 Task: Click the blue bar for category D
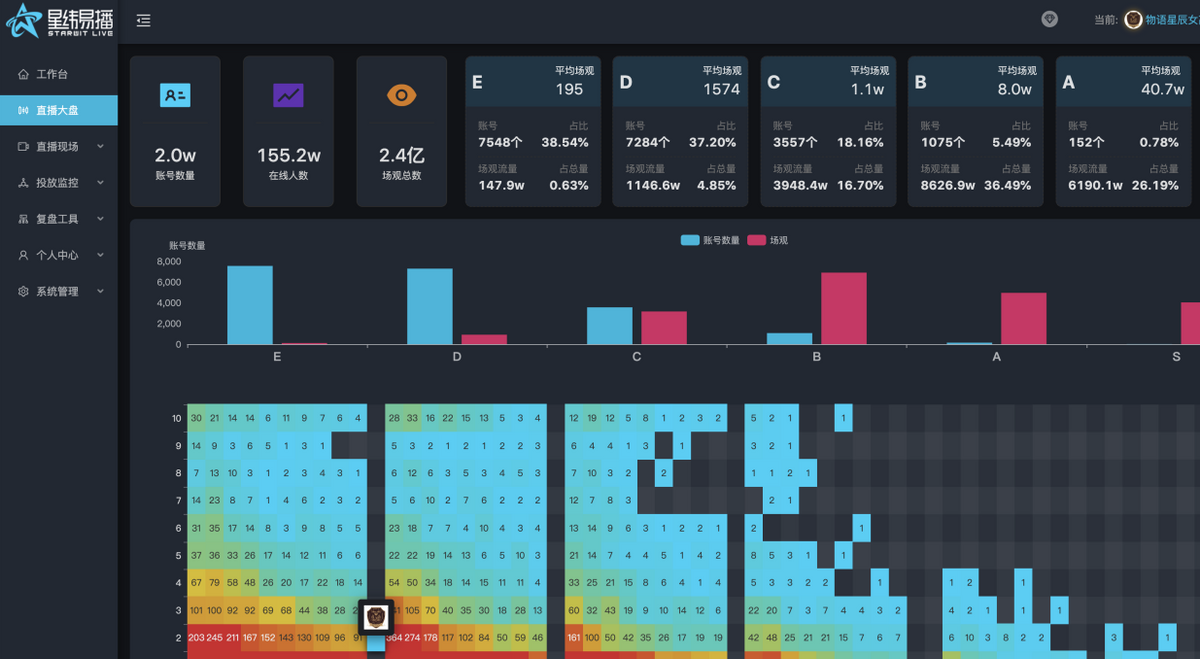(x=430, y=306)
